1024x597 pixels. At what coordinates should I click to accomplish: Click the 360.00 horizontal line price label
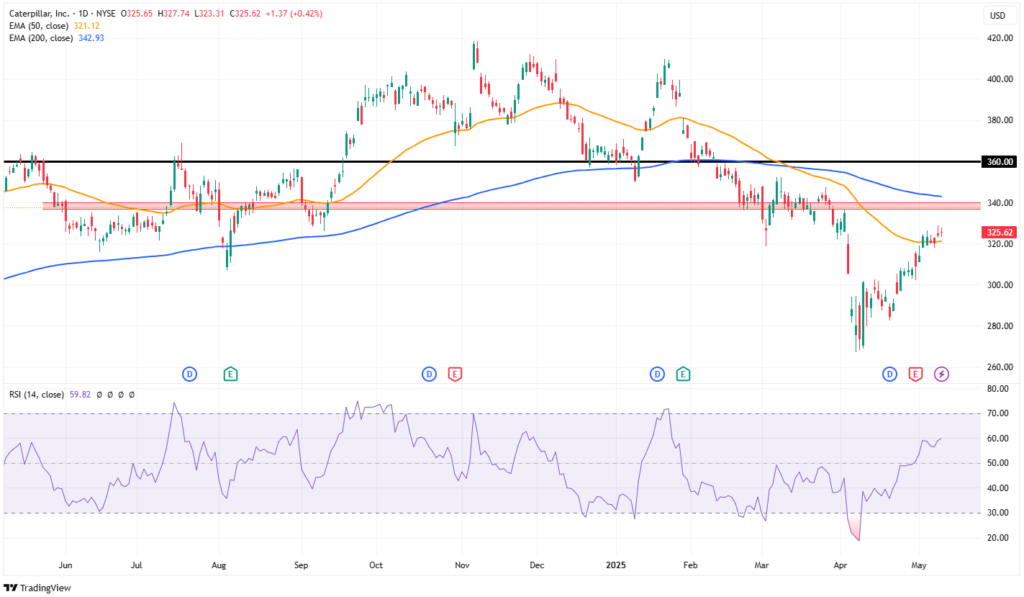pos(999,162)
